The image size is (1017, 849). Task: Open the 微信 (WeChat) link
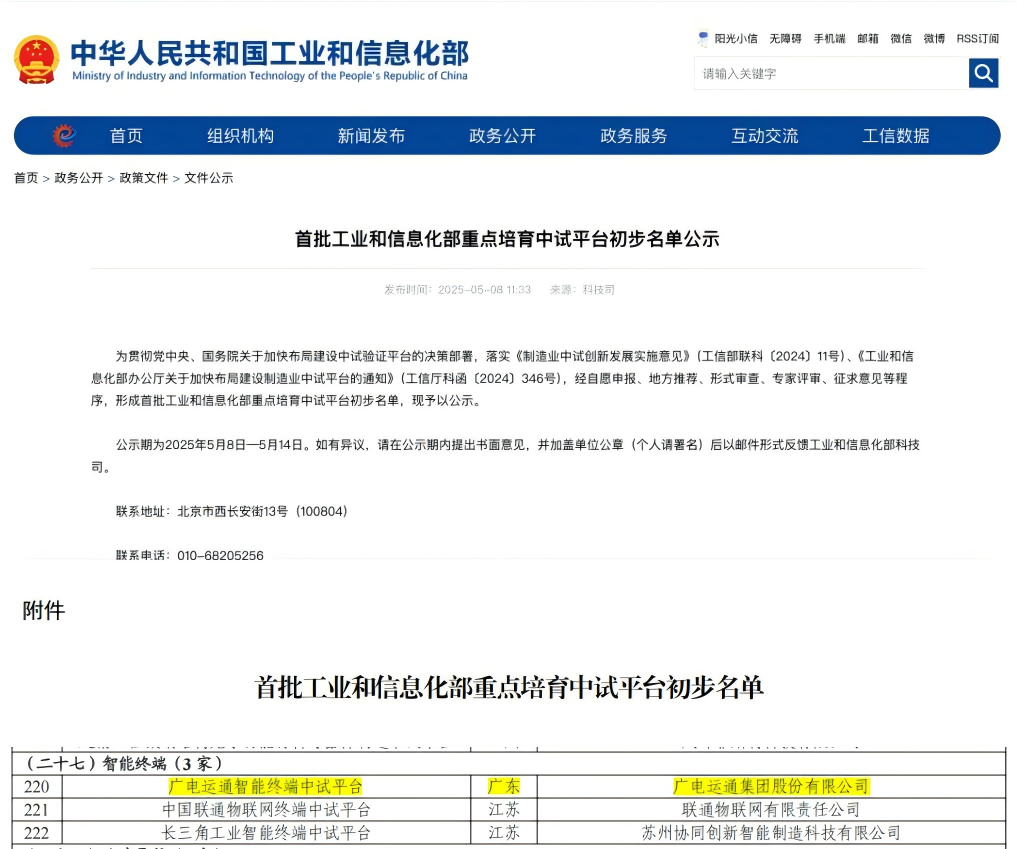point(900,38)
